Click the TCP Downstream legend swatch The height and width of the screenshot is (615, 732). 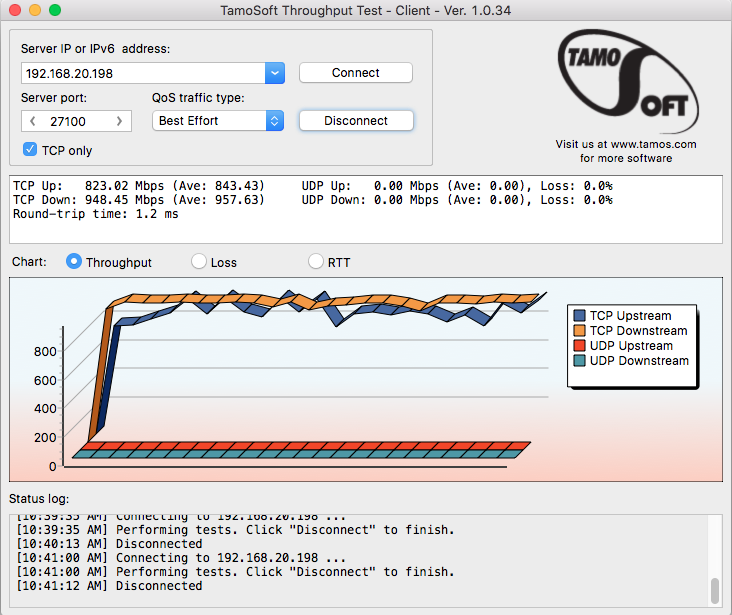(x=579, y=331)
